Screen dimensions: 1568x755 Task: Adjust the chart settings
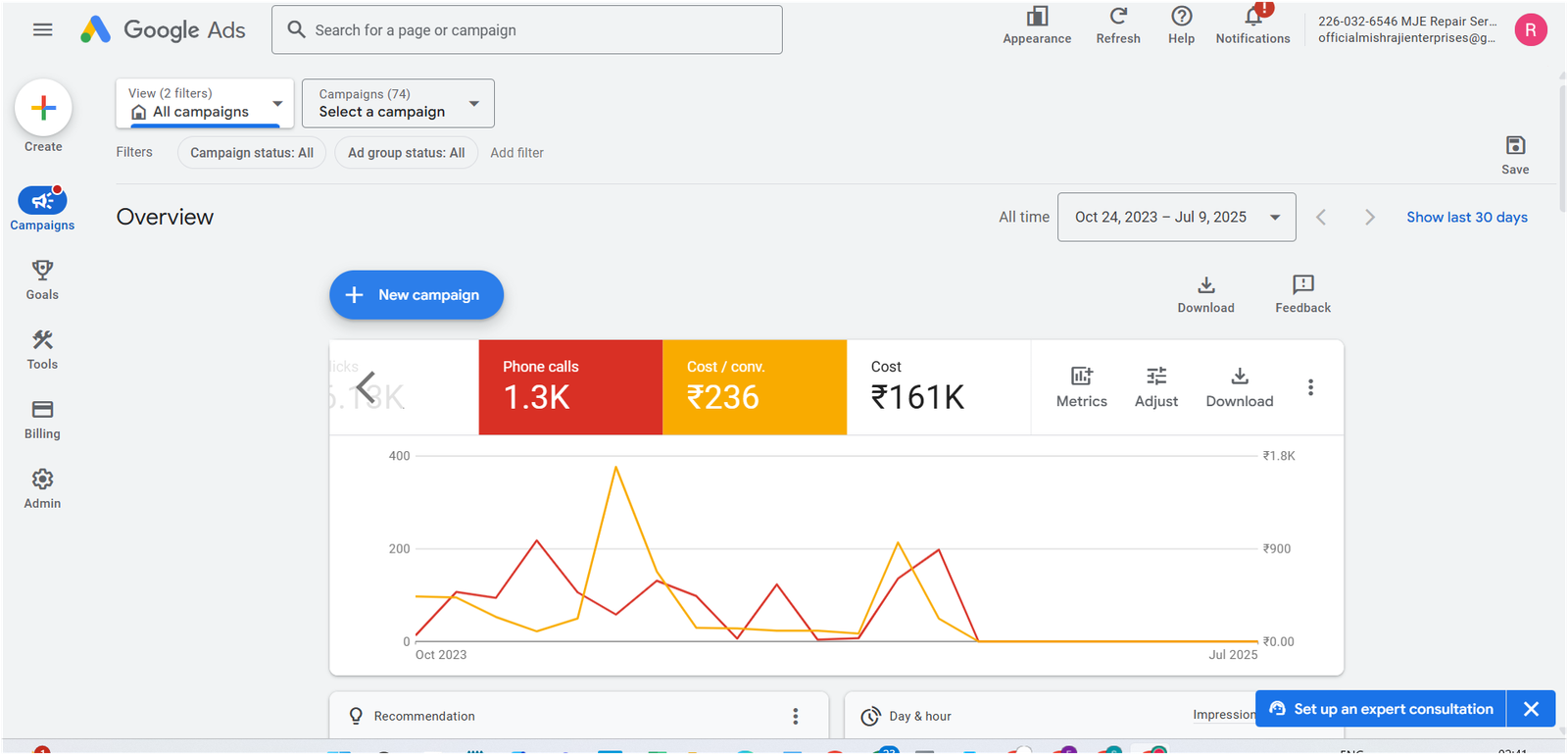(1156, 387)
